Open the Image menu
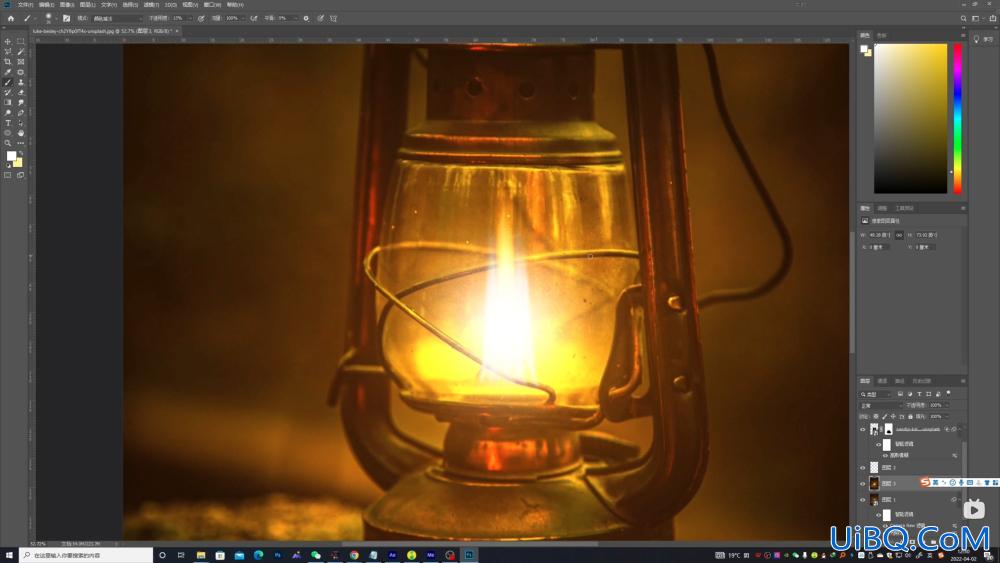 point(67,4)
